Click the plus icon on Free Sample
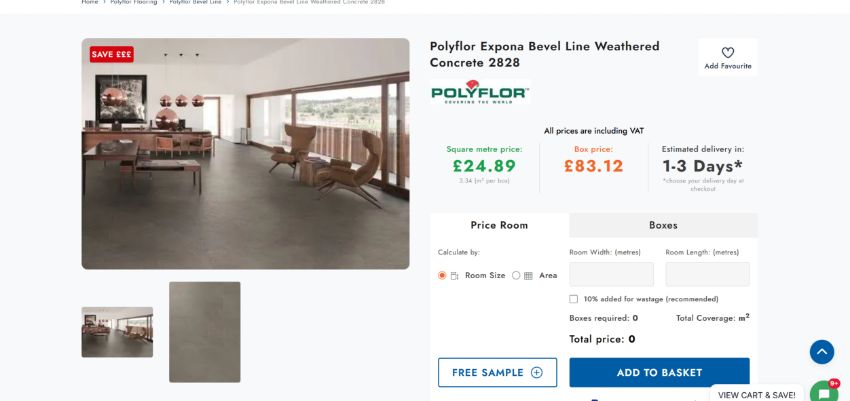Screen dimensions: 850x401 537,373
